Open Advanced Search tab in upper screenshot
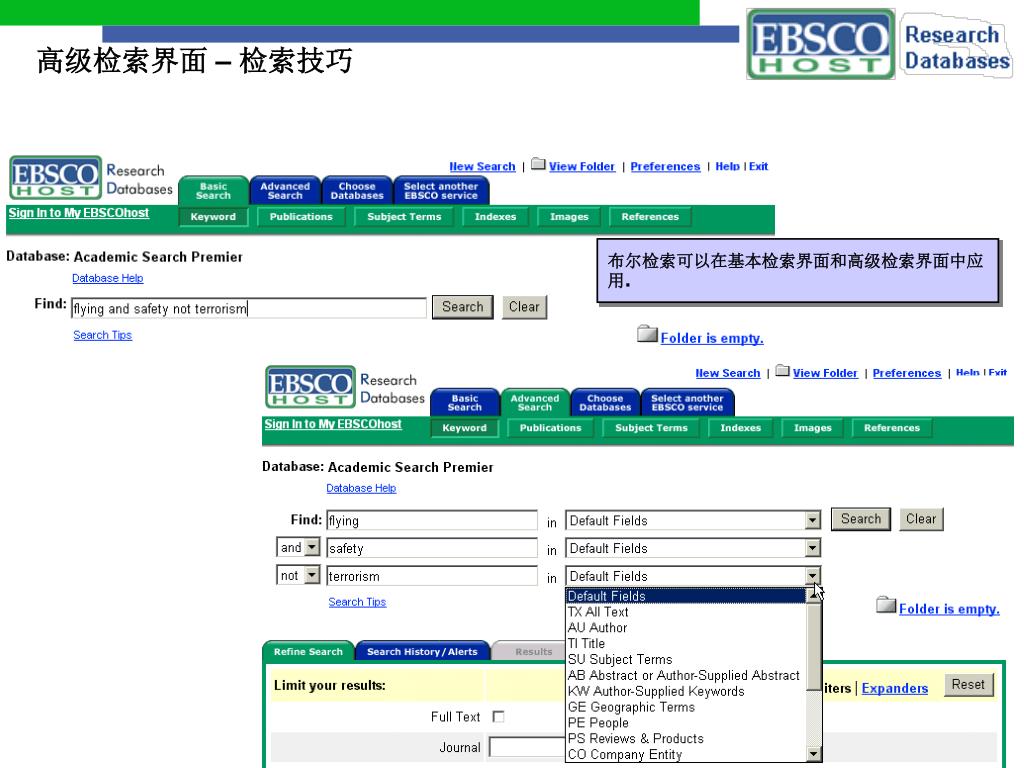 (x=285, y=190)
